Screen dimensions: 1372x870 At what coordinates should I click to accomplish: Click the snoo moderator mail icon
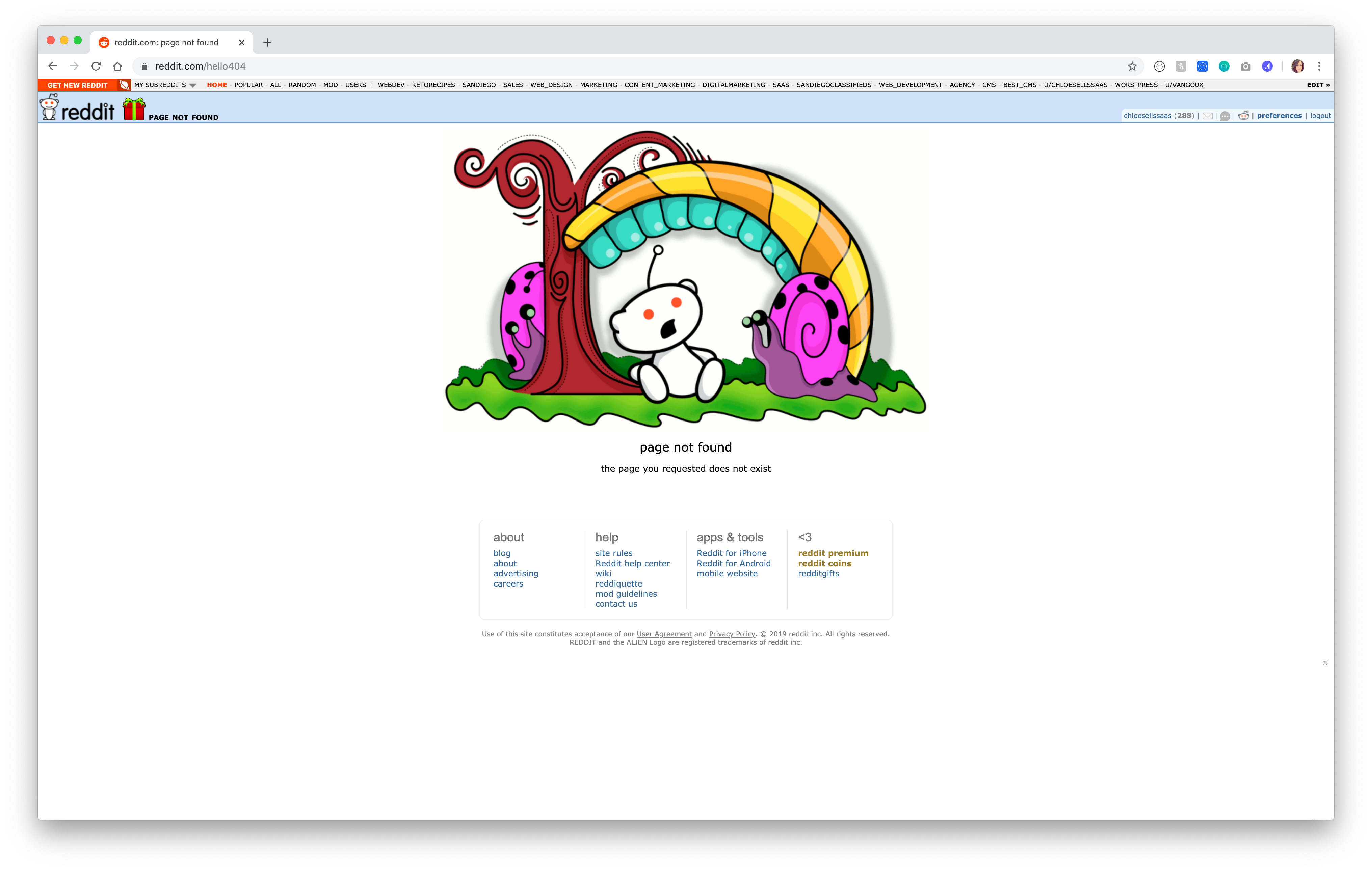tap(1243, 115)
